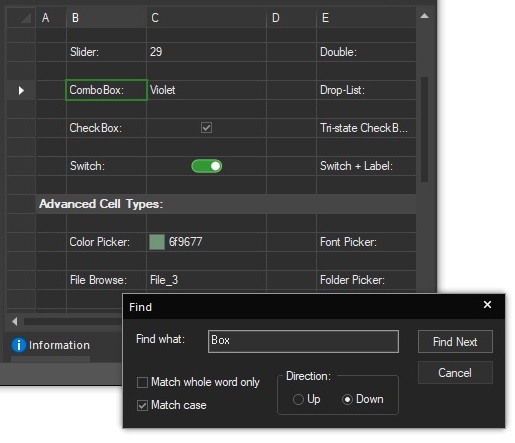Turn off the green Switch toggle
Viewport: 515px width, 443px height.
pos(207,166)
